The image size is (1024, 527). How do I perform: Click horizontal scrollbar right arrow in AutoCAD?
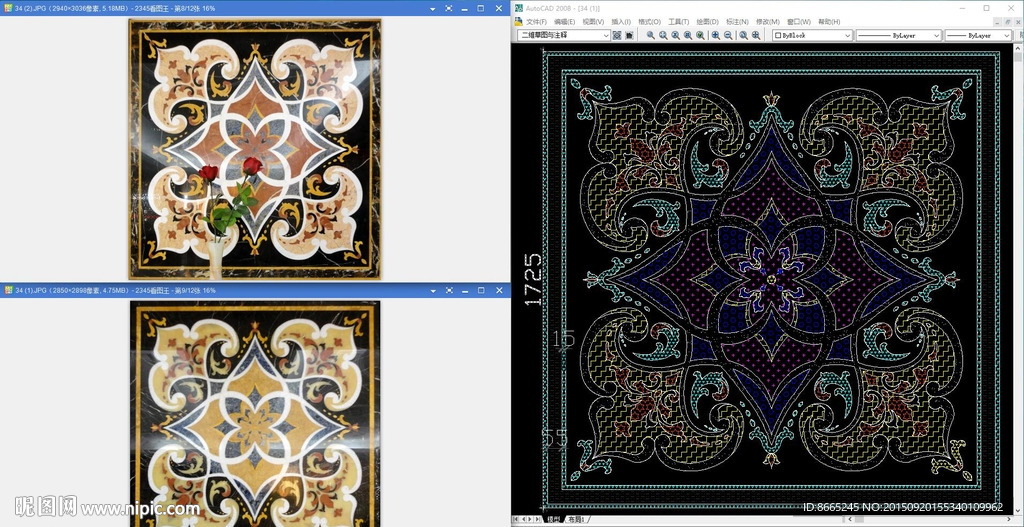click(x=1009, y=519)
